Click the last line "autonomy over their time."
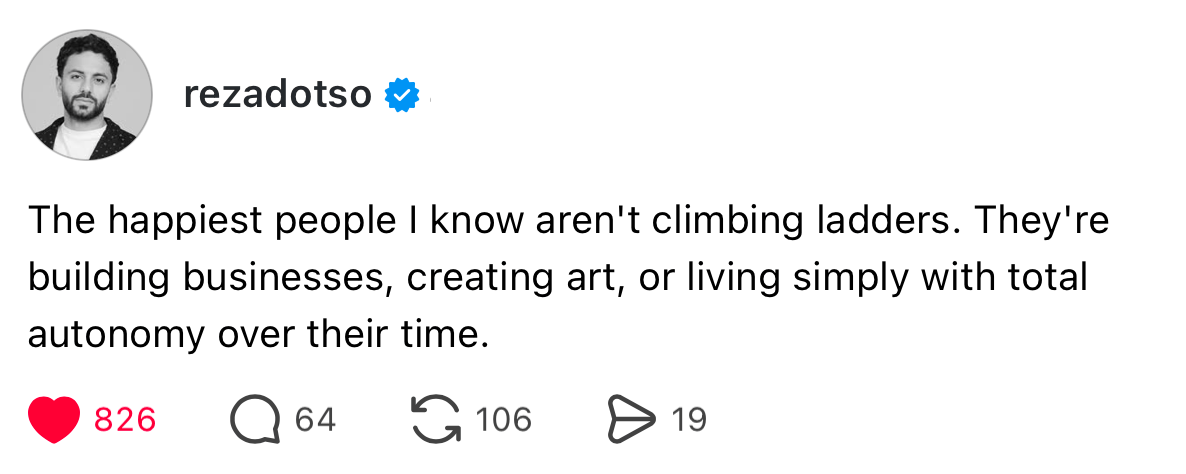The height and width of the screenshot is (474, 1186). point(258,333)
